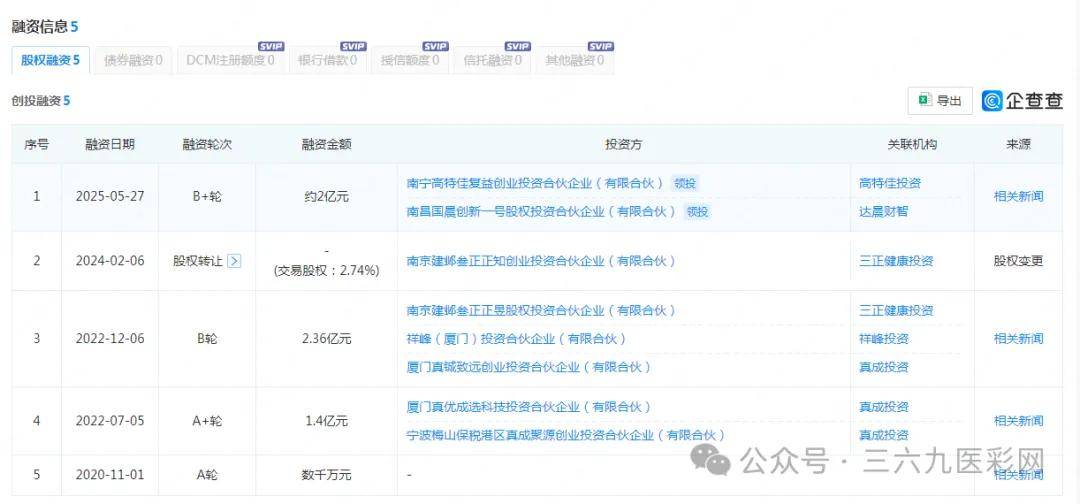Click the 融资轮次 column header
Image resolution: width=1080 pixels, height=504 pixels.
207,145
